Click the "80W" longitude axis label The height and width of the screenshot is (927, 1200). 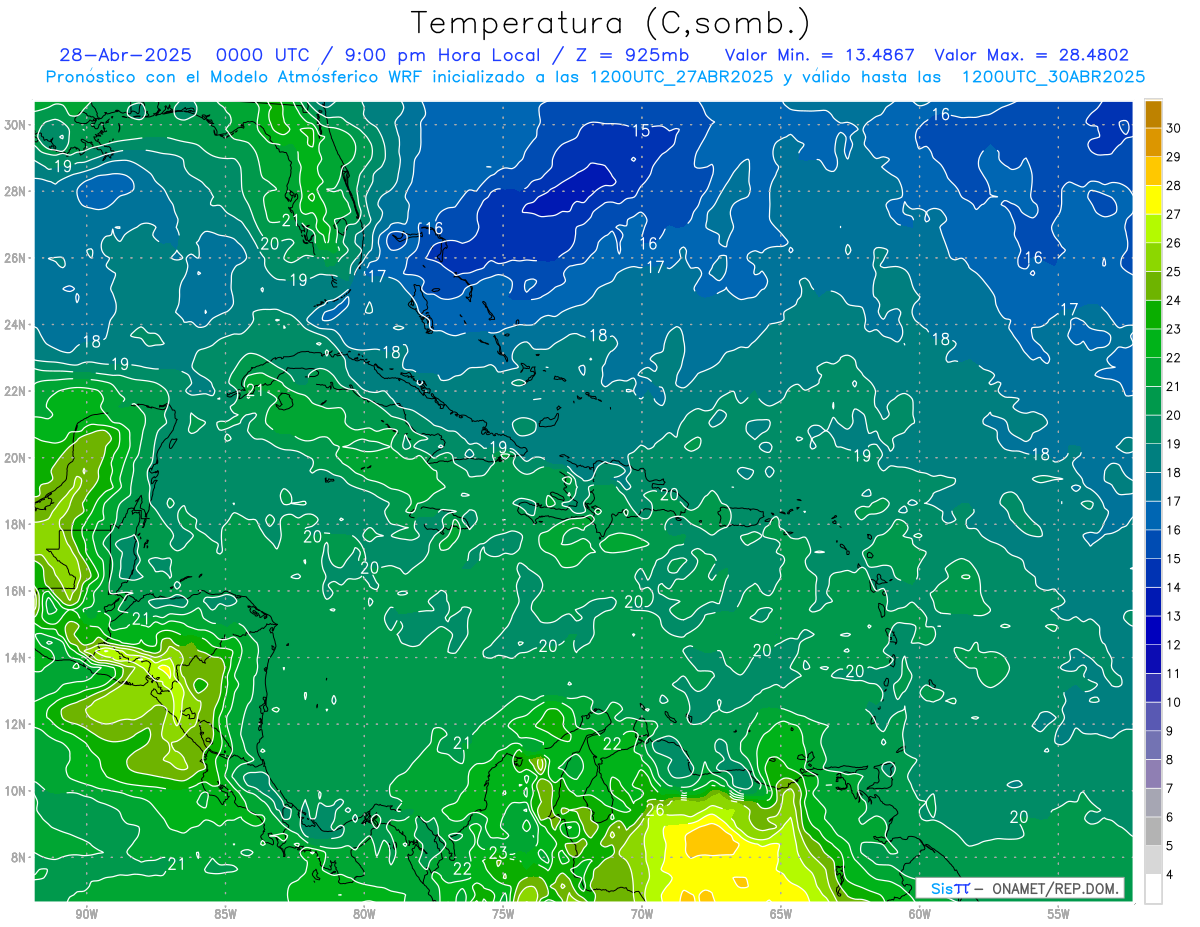coord(364,914)
